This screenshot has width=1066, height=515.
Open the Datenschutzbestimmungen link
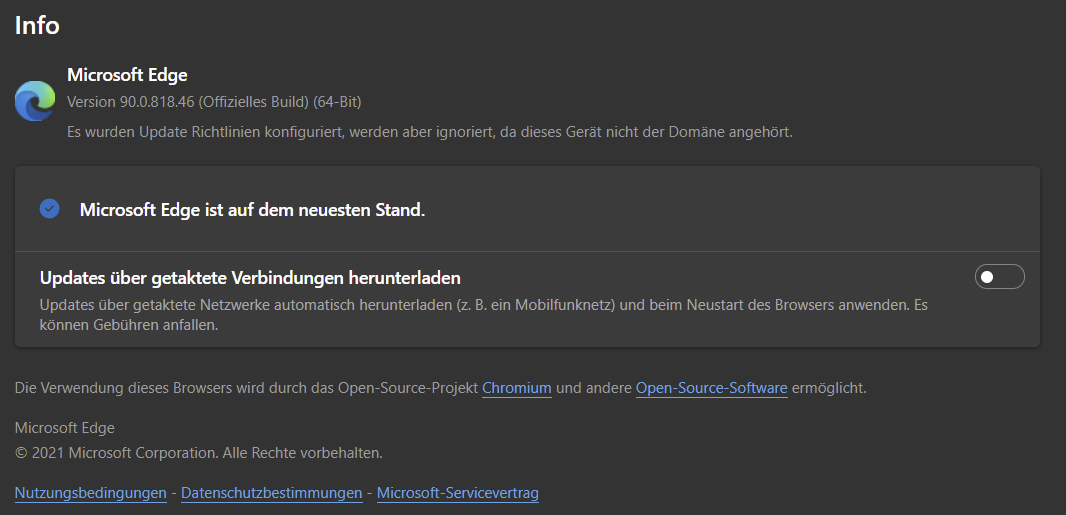click(x=271, y=492)
